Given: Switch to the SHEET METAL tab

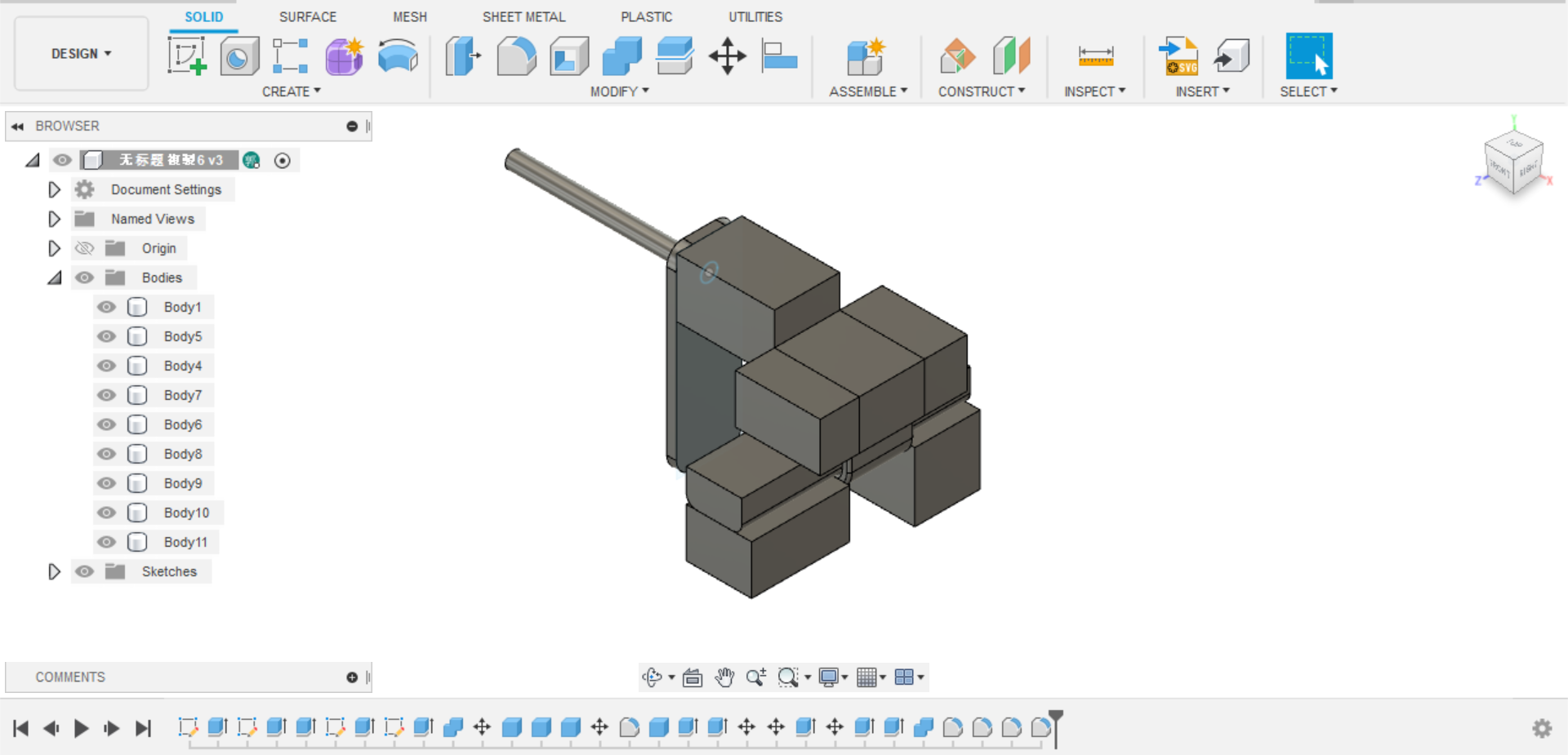Looking at the screenshot, I should 523,16.
